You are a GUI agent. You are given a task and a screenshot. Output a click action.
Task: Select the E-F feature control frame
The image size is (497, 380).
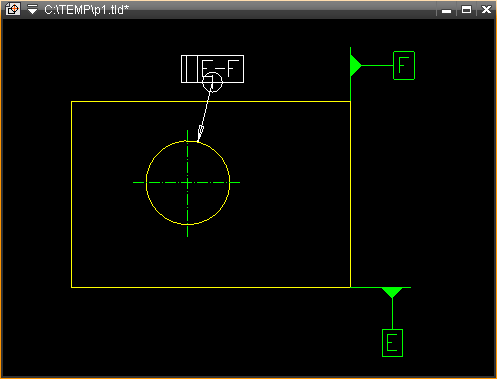(x=212, y=69)
